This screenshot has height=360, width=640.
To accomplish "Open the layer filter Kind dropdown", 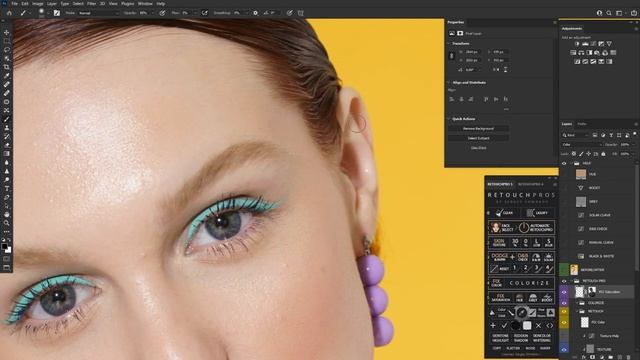I will click(575, 135).
